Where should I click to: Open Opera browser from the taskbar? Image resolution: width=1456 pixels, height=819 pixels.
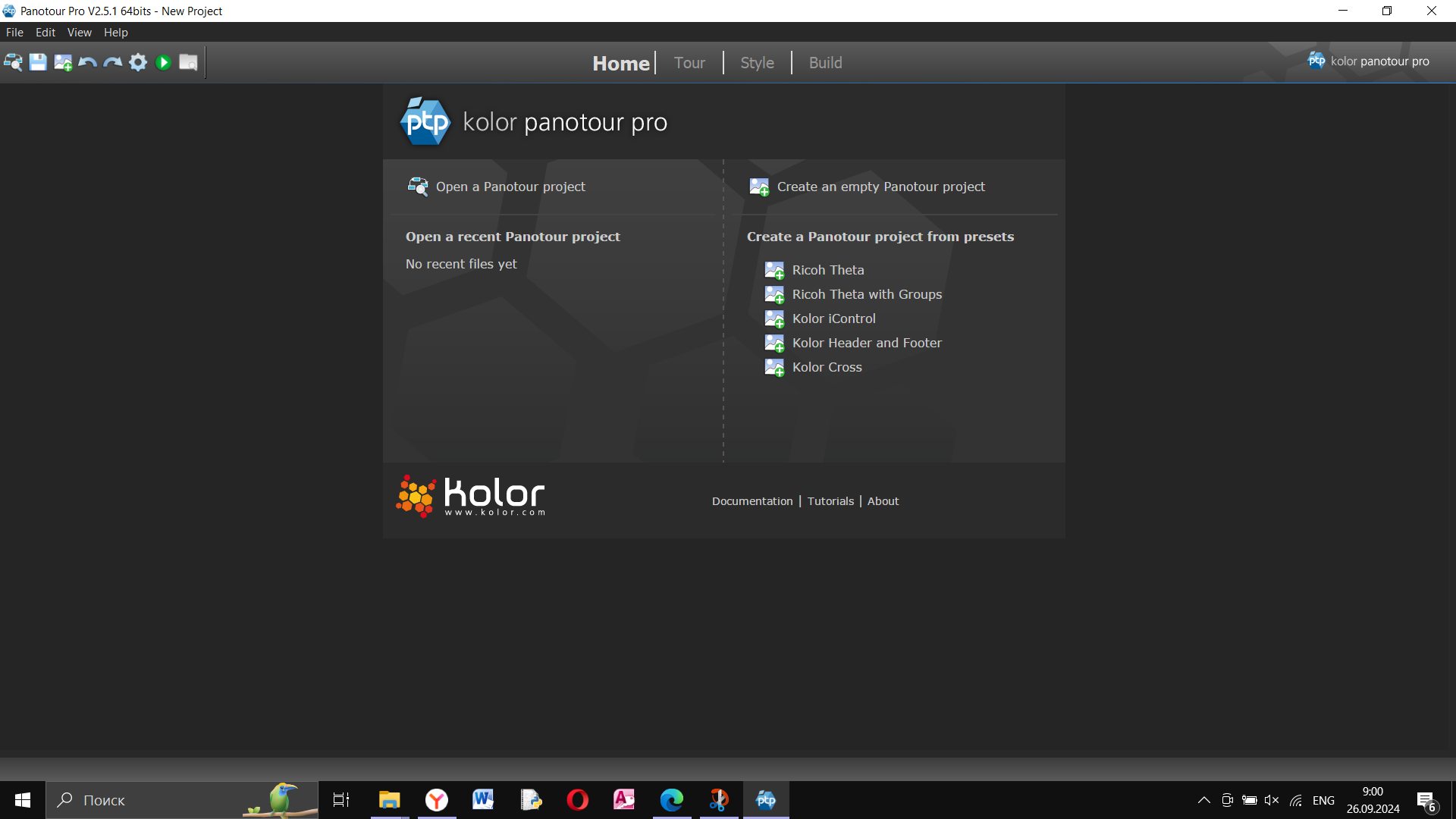tap(578, 800)
